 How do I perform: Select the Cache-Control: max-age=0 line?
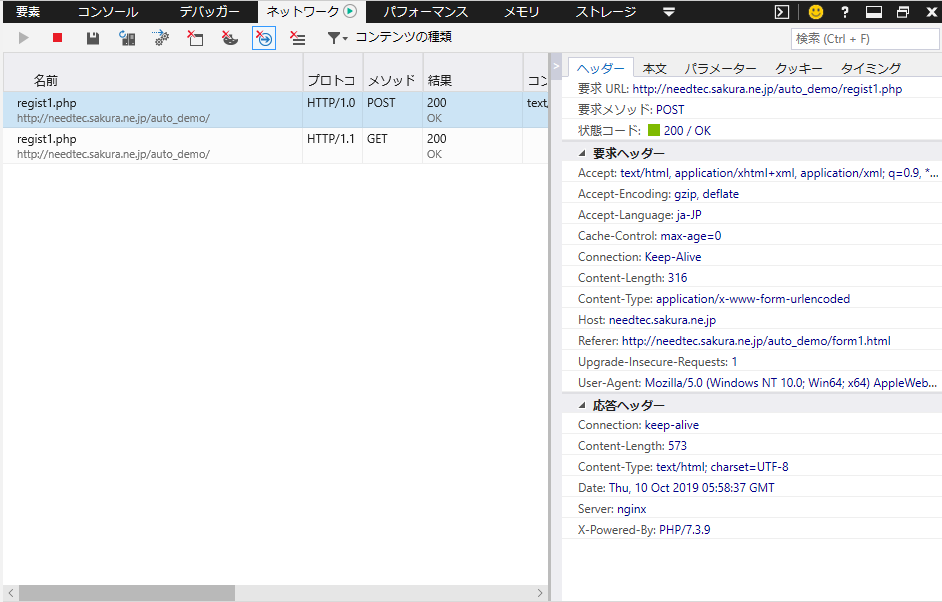click(x=752, y=236)
